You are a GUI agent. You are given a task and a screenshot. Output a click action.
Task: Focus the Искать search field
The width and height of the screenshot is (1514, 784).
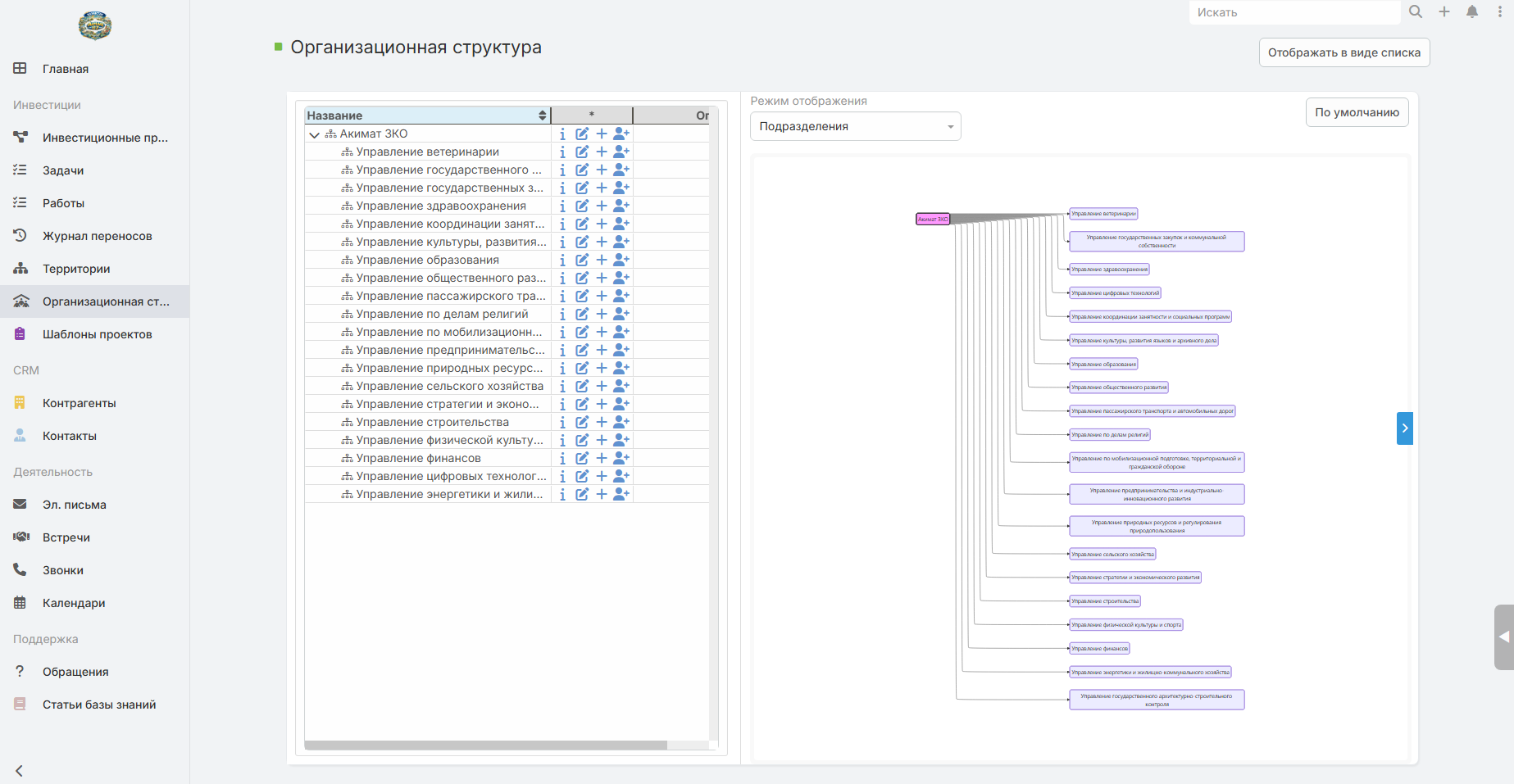(x=1294, y=12)
